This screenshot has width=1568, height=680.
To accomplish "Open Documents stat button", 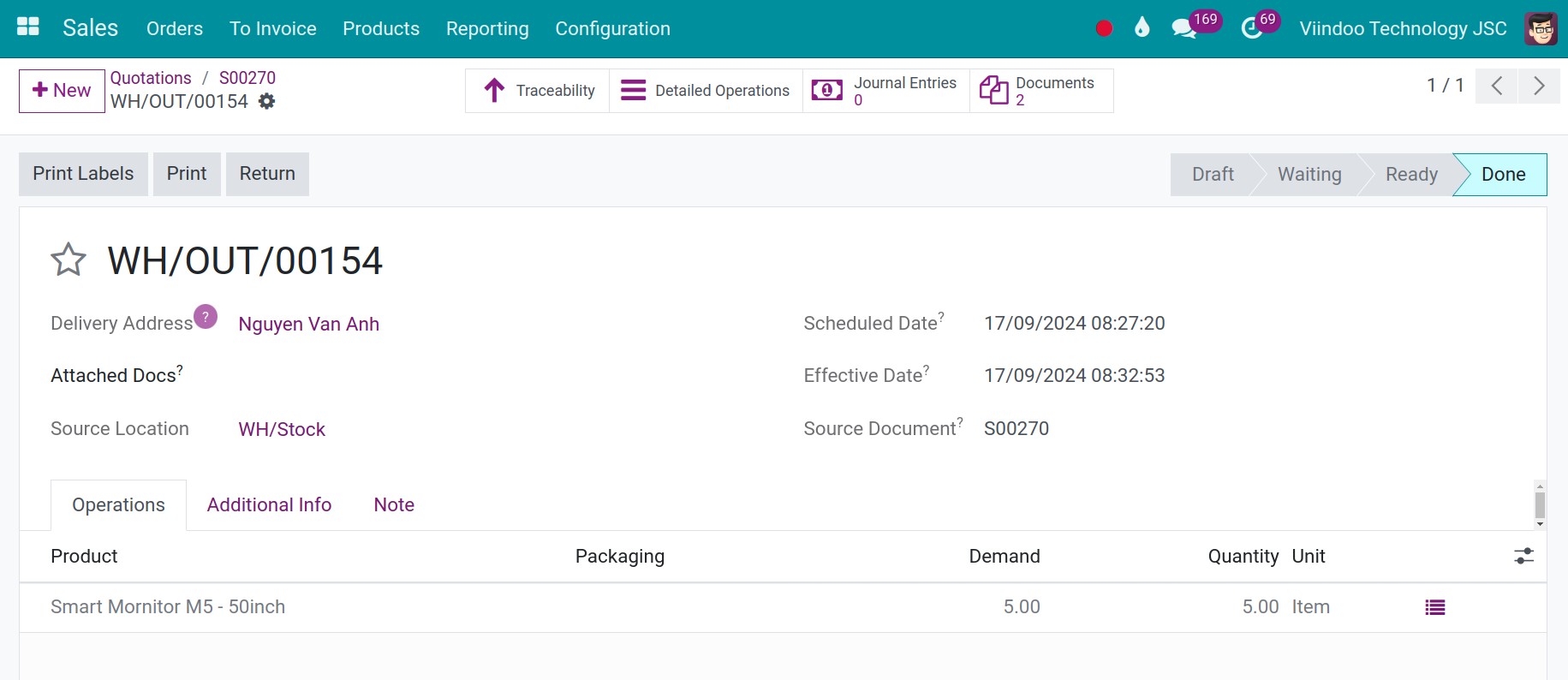I will 1041,91.
